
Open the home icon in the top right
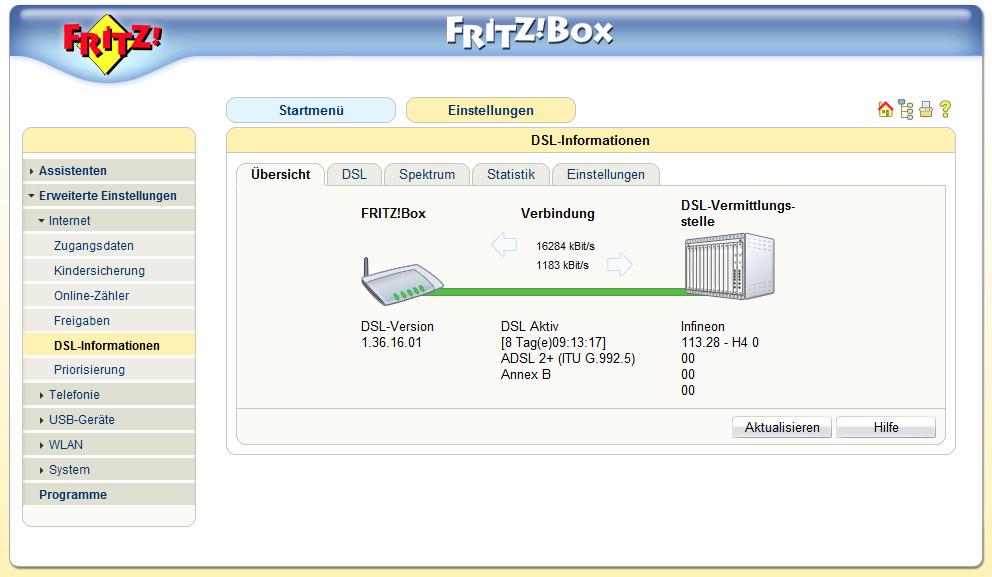click(885, 109)
